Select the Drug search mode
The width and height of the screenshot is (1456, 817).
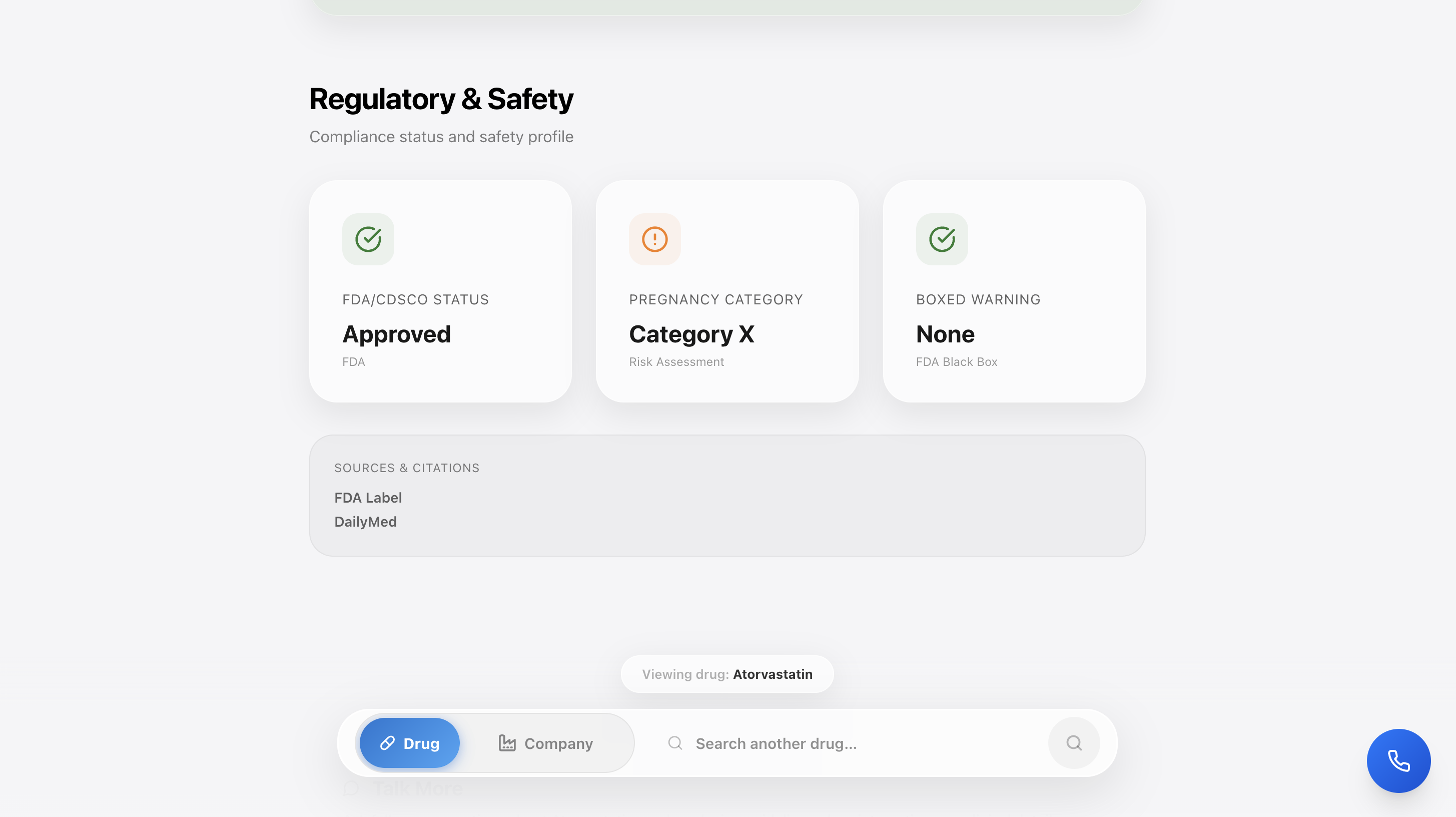click(410, 743)
